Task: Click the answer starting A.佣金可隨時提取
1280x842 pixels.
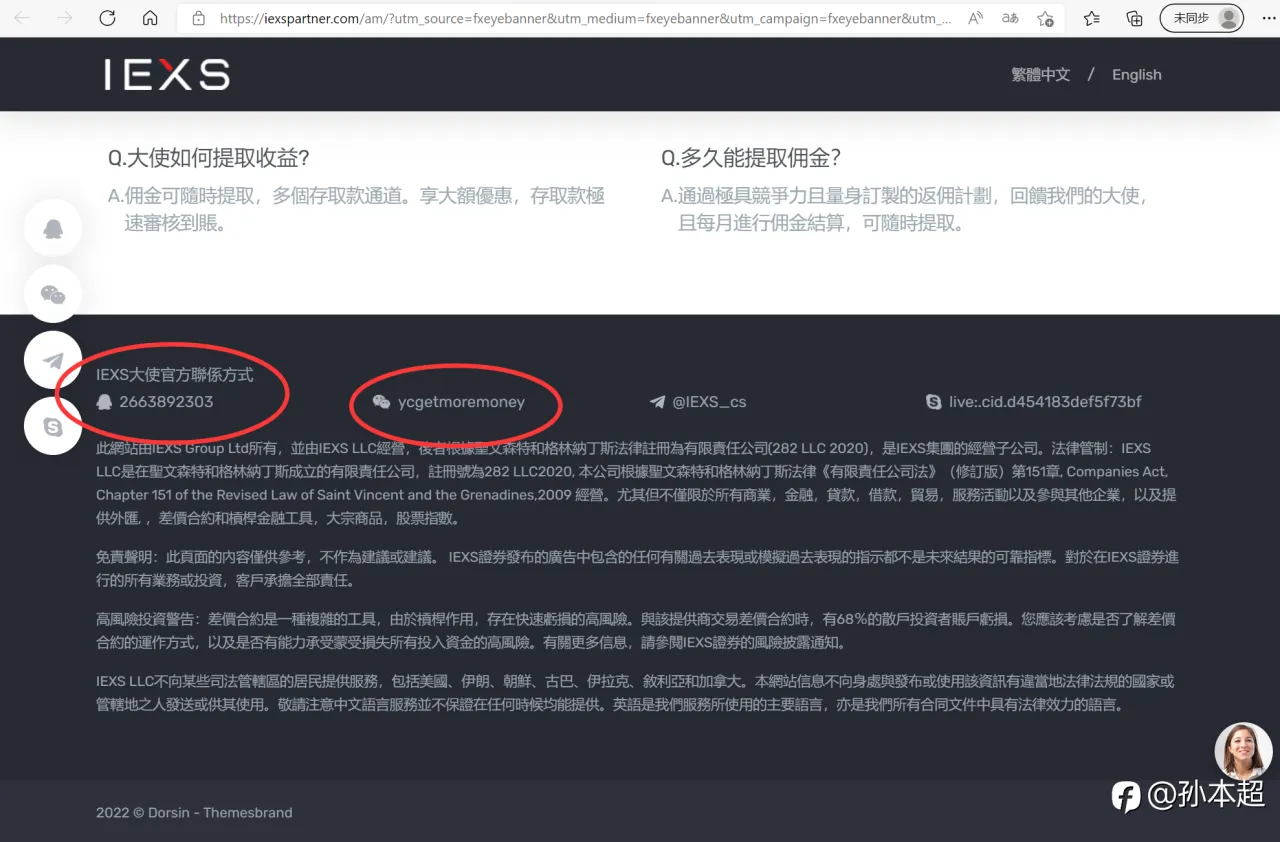Action: 356,209
